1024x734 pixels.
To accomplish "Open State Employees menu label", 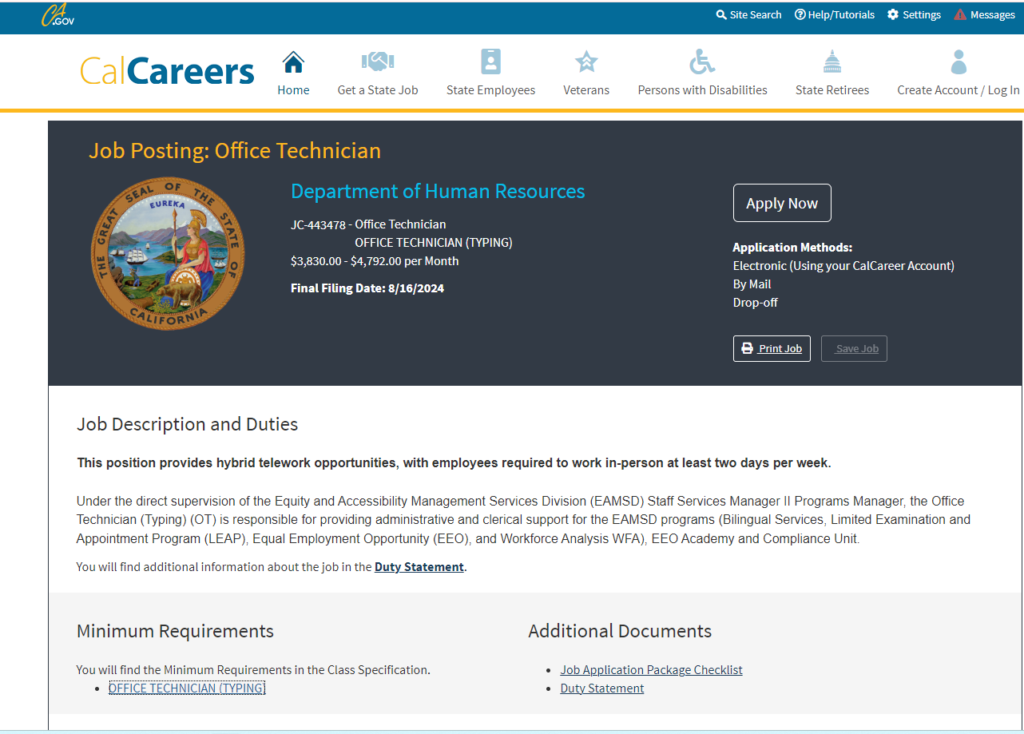I will click(x=490, y=90).
